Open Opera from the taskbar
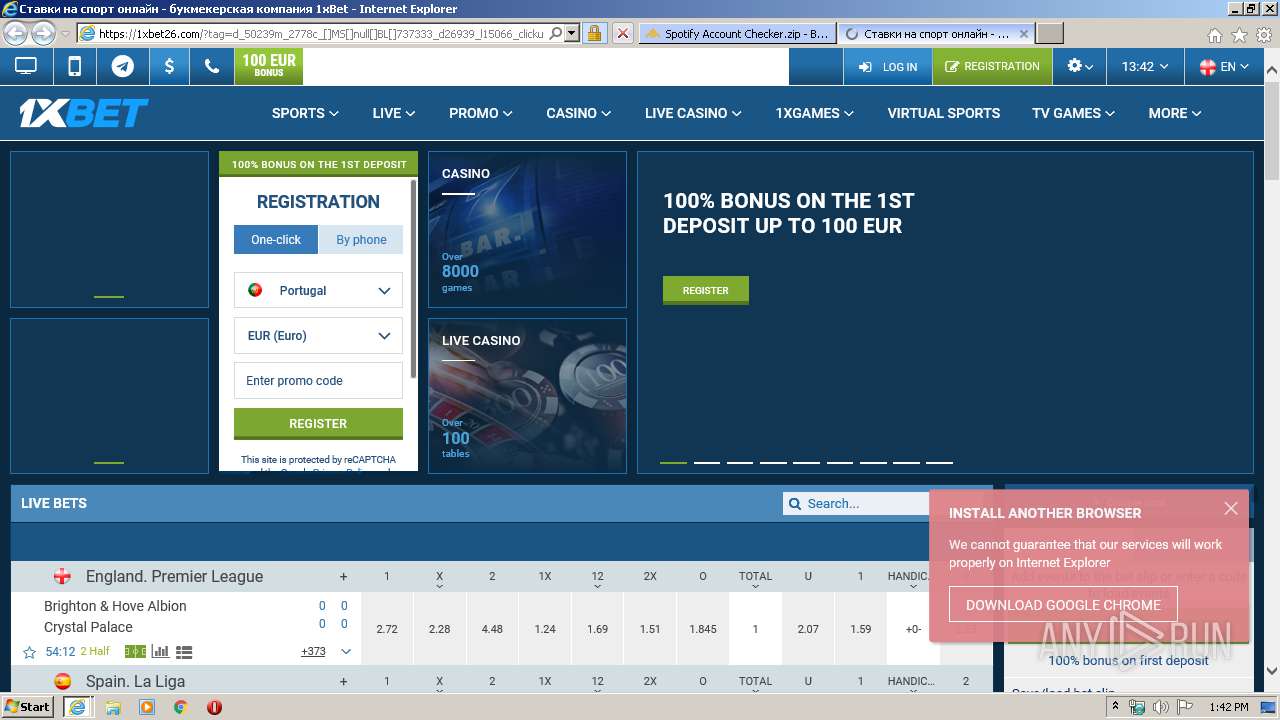This screenshot has width=1280, height=720. click(214, 706)
